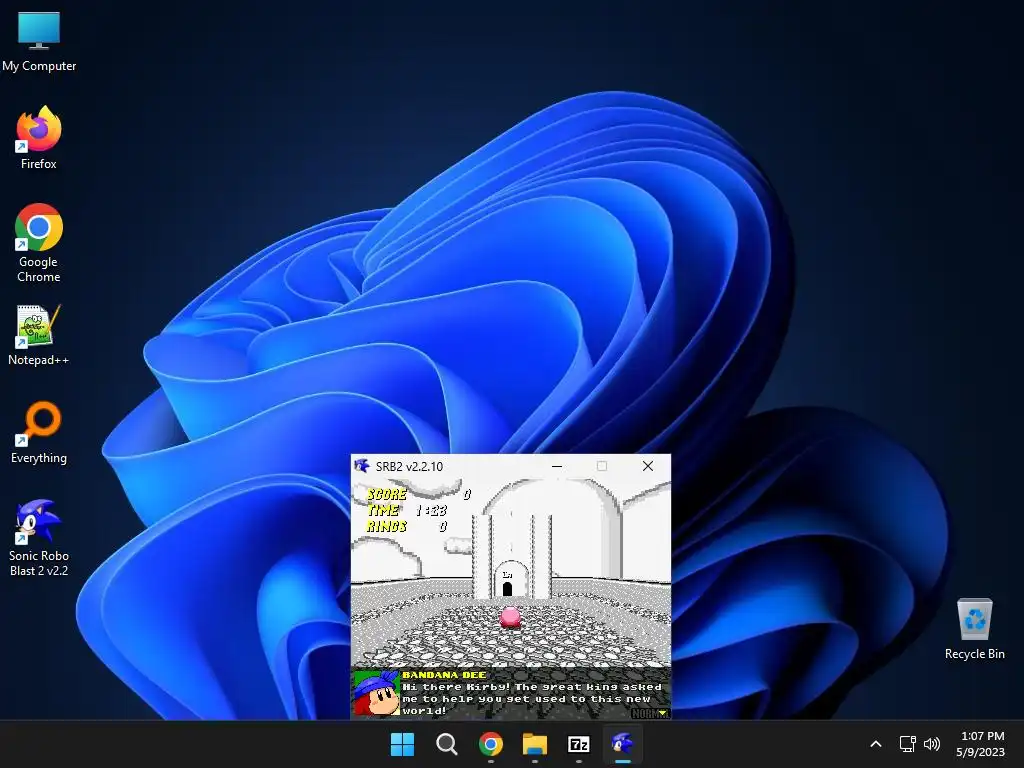
Task: Advance dialogue via yellow arrow indicator
Action: [x=663, y=713]
